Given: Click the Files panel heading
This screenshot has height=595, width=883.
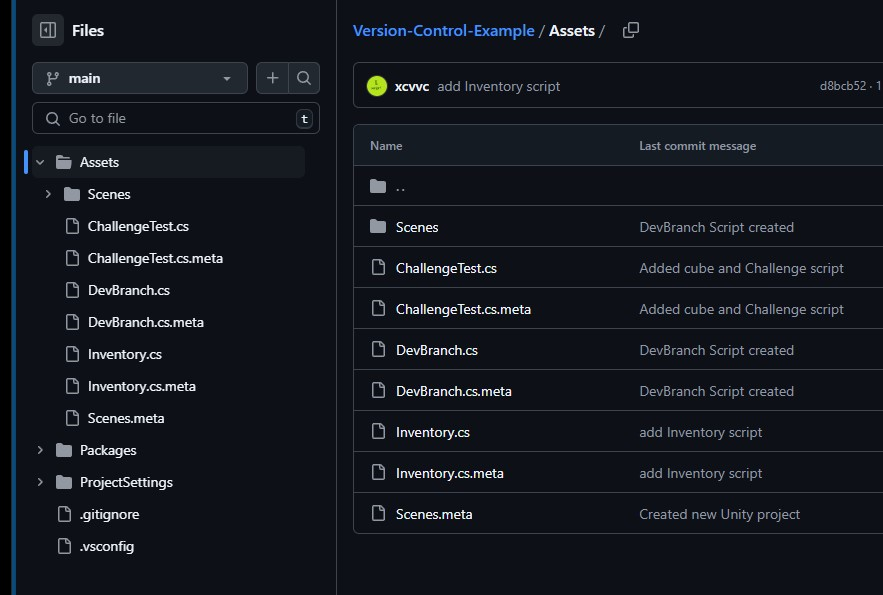Looking at the screenshot, I should [x=88, y=30].
